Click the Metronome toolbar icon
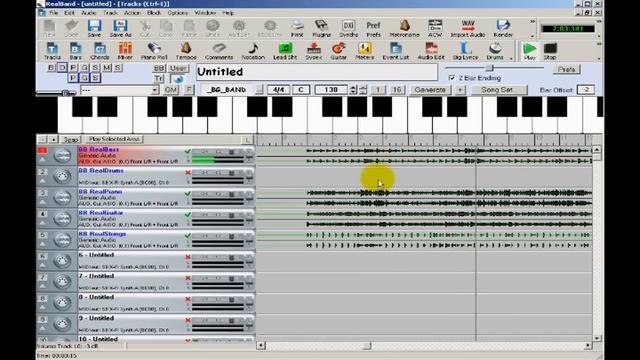The image size is (640, 360). click(404, 28)
